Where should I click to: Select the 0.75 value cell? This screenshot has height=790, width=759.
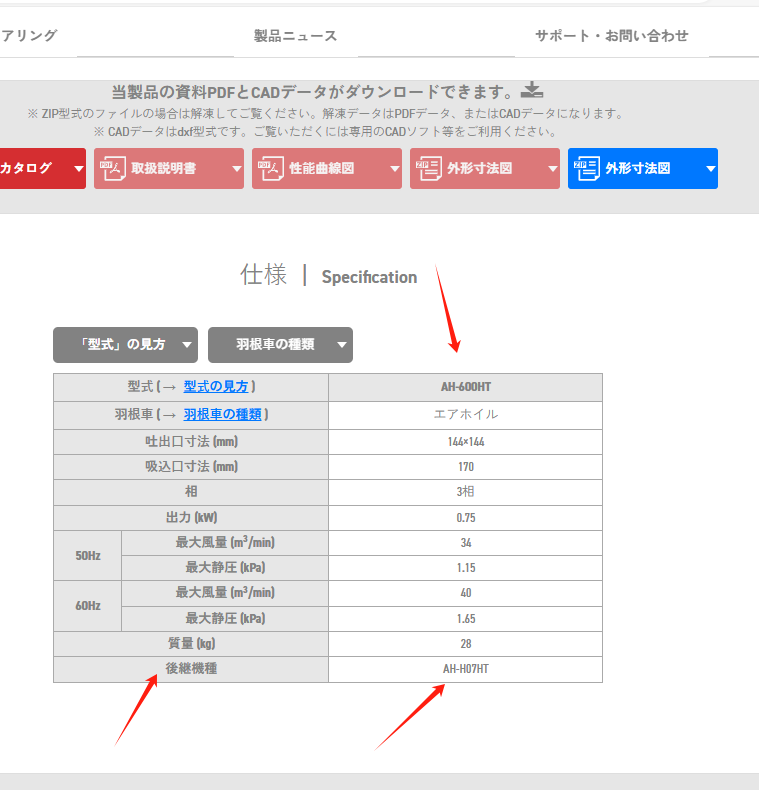pyautogui.click(x=466, y=518)
